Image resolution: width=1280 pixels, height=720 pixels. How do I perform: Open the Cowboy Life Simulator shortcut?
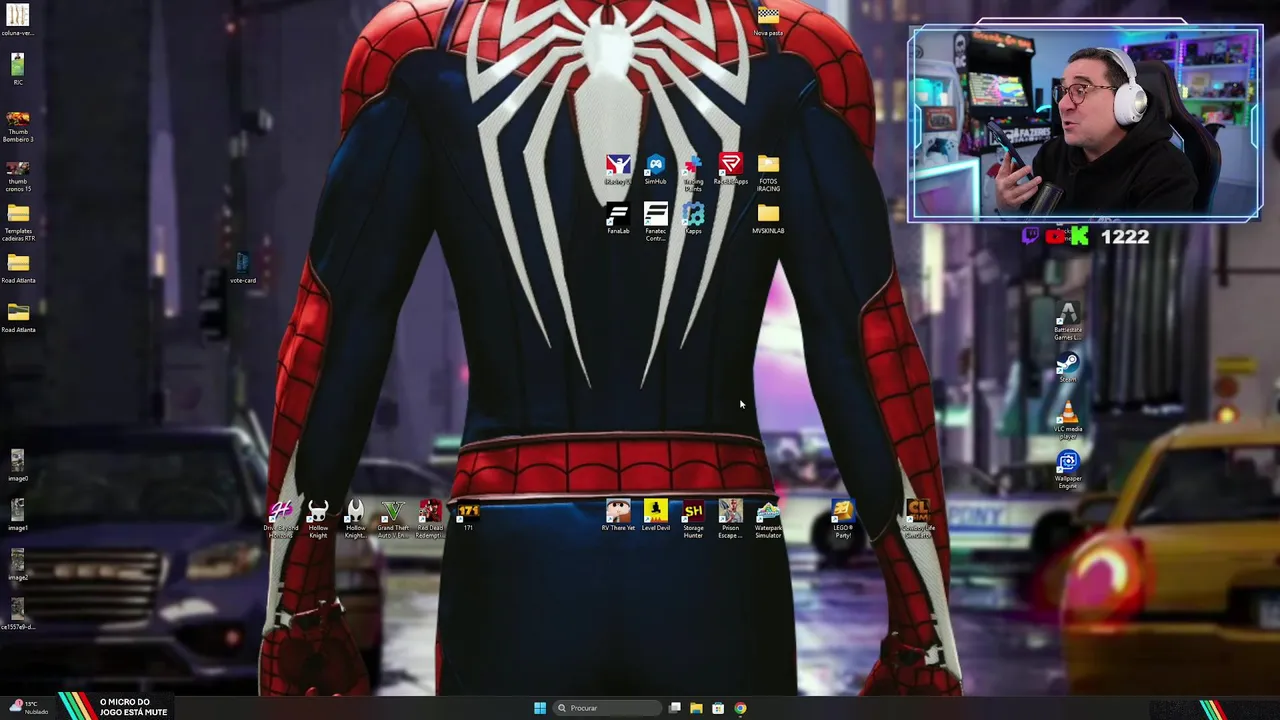point(918,519)
